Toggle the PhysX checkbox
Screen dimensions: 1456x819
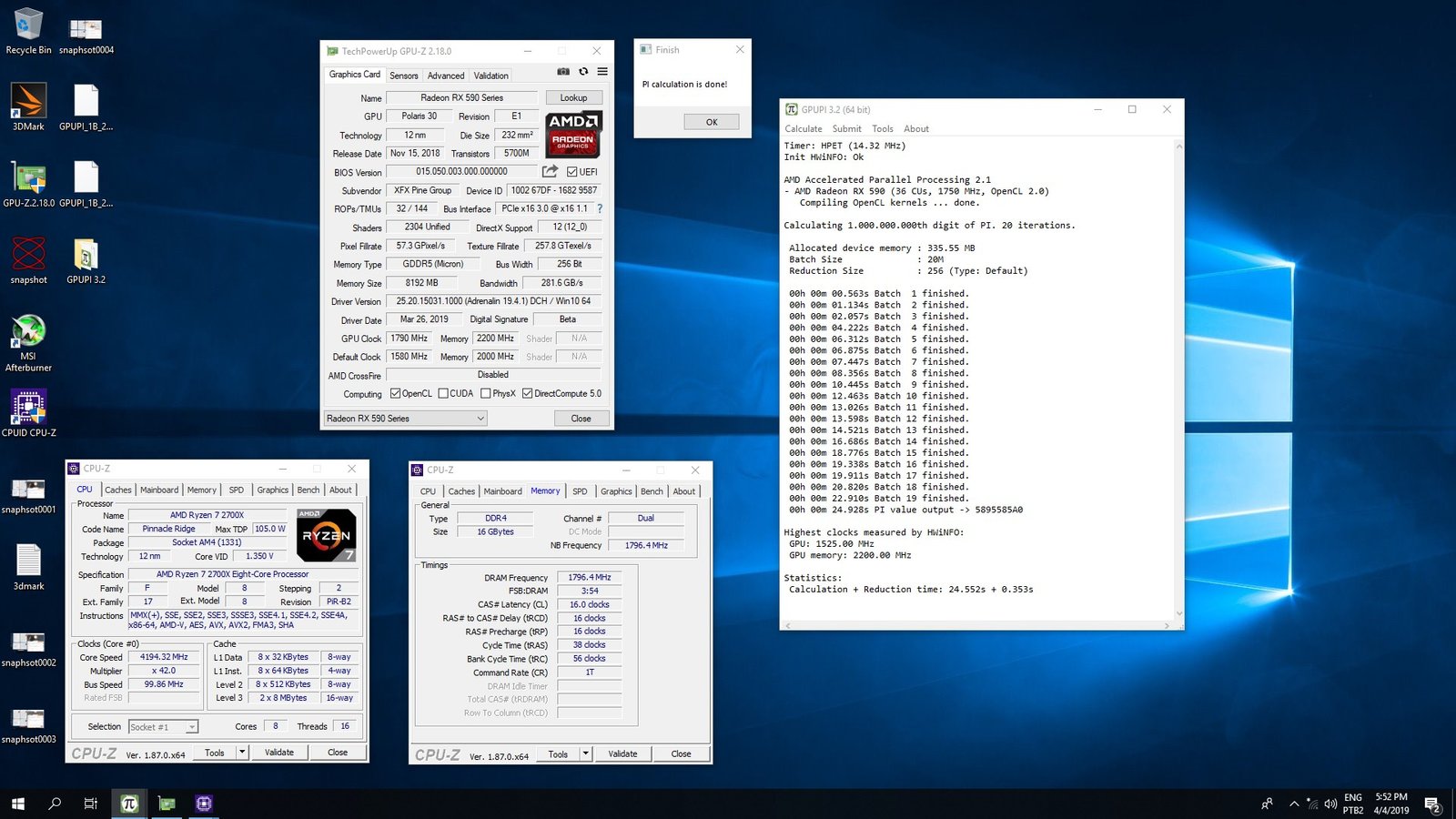tap(486, 394)
